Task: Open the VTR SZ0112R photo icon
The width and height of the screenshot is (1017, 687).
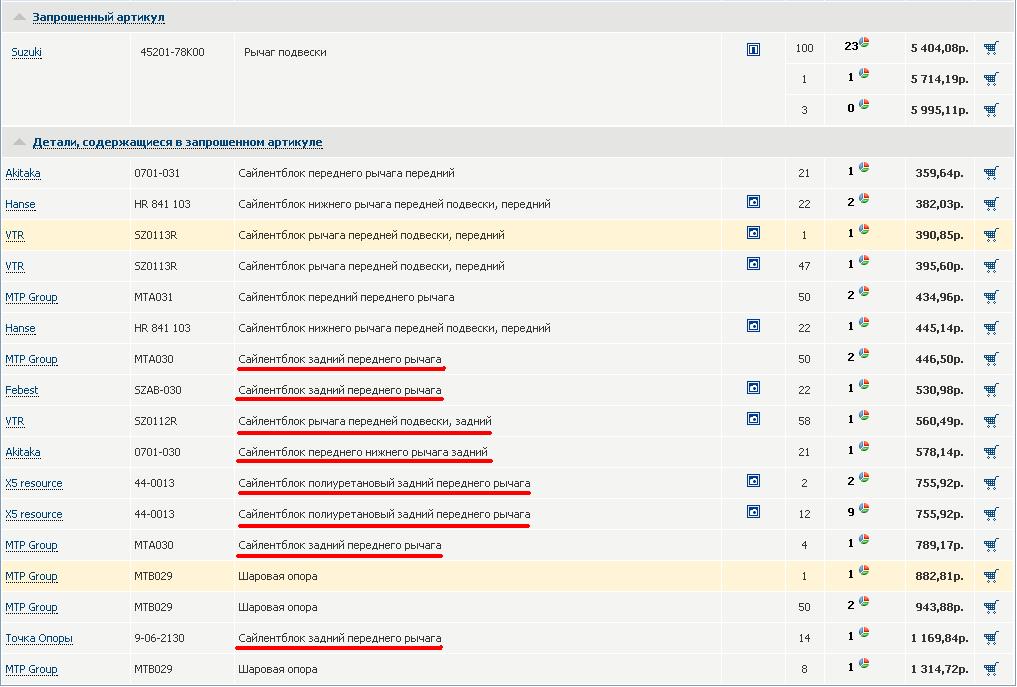Action: coord(753,419)
